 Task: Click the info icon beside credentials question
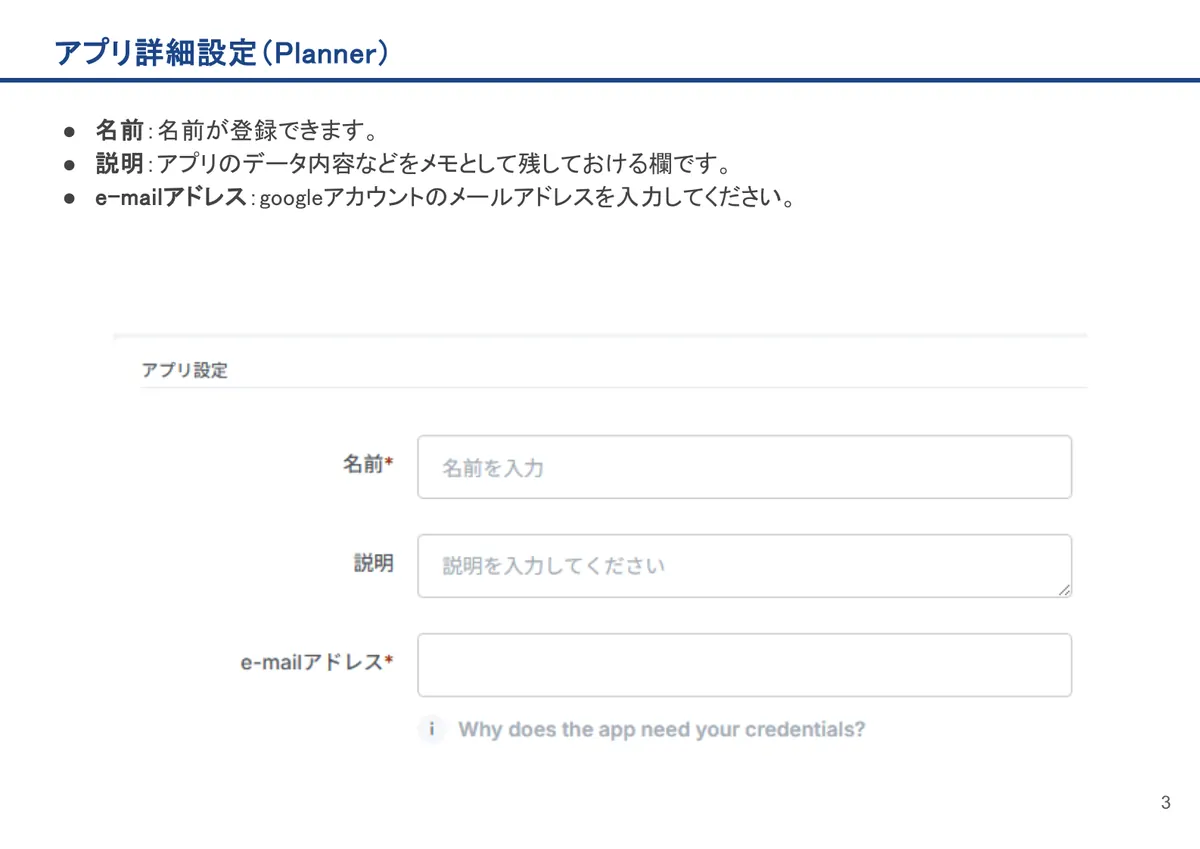pyautogui.click(x=432, y=729)
